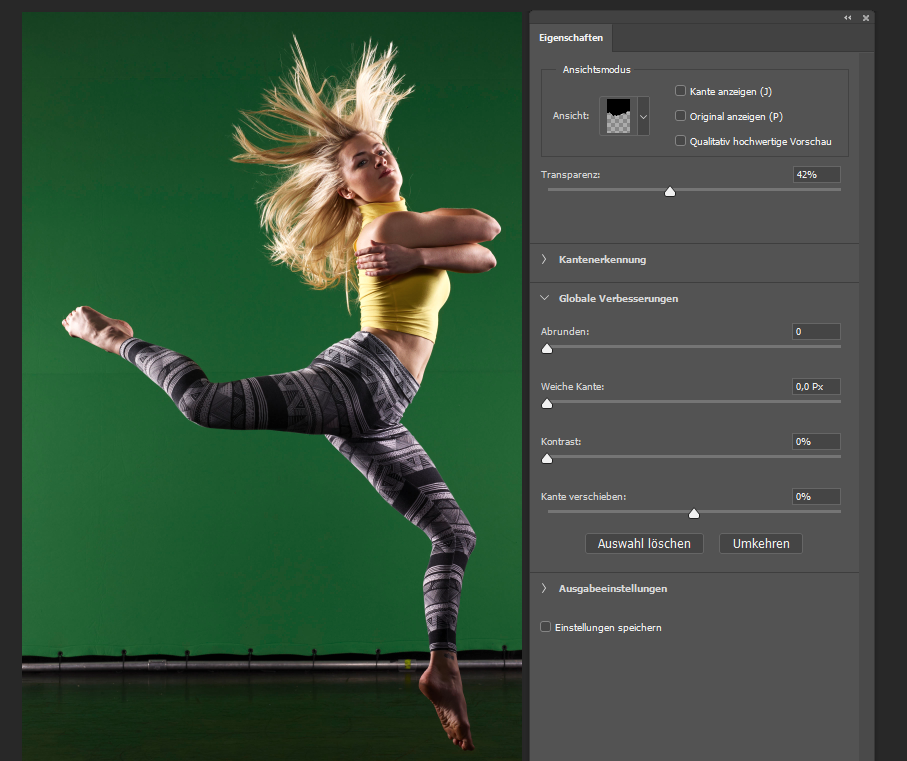Click the Kante verschieben slider handle

(x=694, y=514)
